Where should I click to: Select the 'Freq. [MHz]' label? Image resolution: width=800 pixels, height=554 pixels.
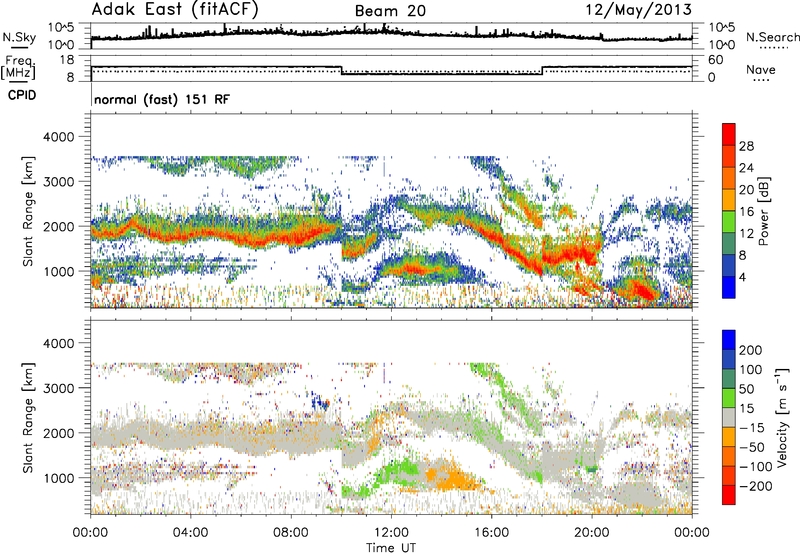pos(19,68)
